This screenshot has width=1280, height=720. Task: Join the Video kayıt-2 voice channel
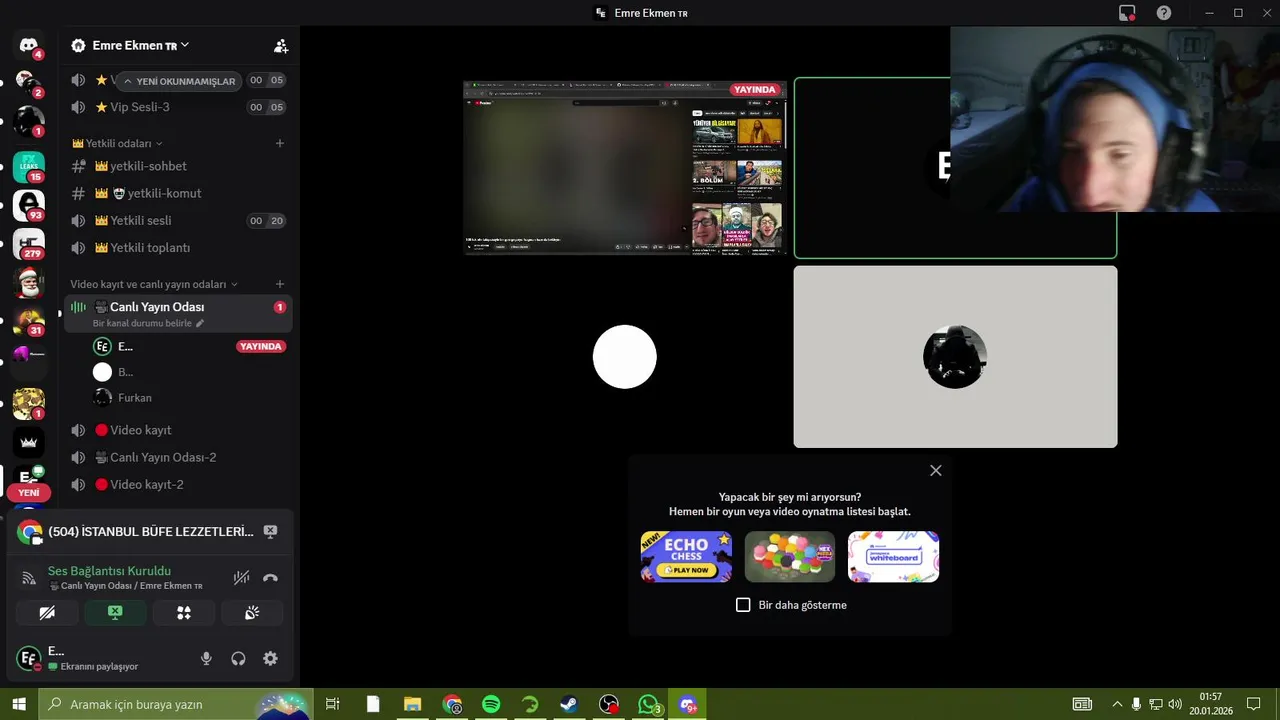(x=178, y=485)
